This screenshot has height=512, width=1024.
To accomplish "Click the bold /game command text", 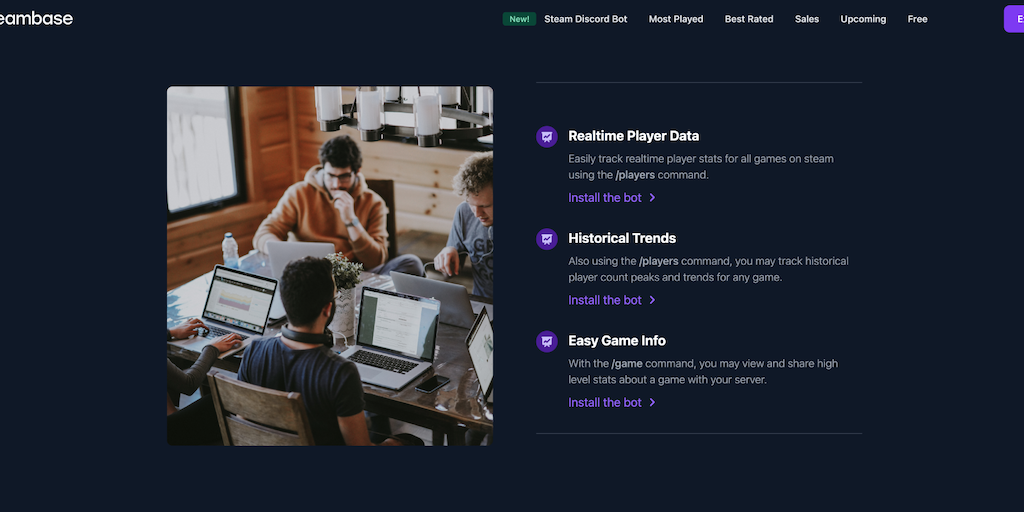I will tap(629, 364).
